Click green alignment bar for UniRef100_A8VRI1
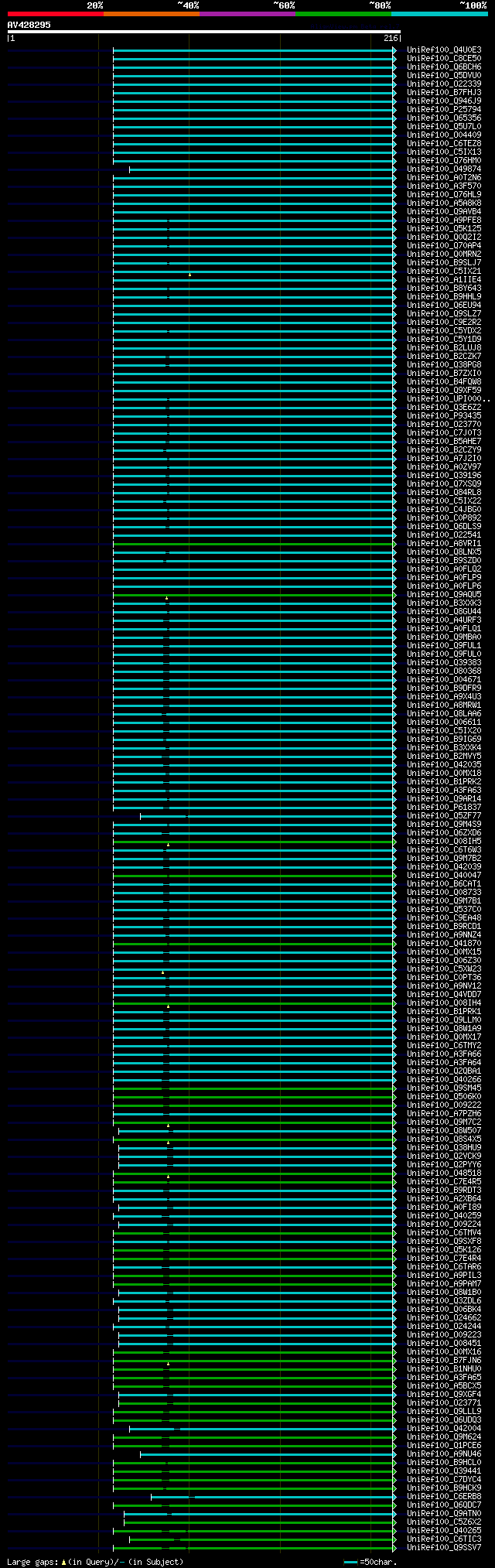This screenshot has width=495, height=1568. 254,543
